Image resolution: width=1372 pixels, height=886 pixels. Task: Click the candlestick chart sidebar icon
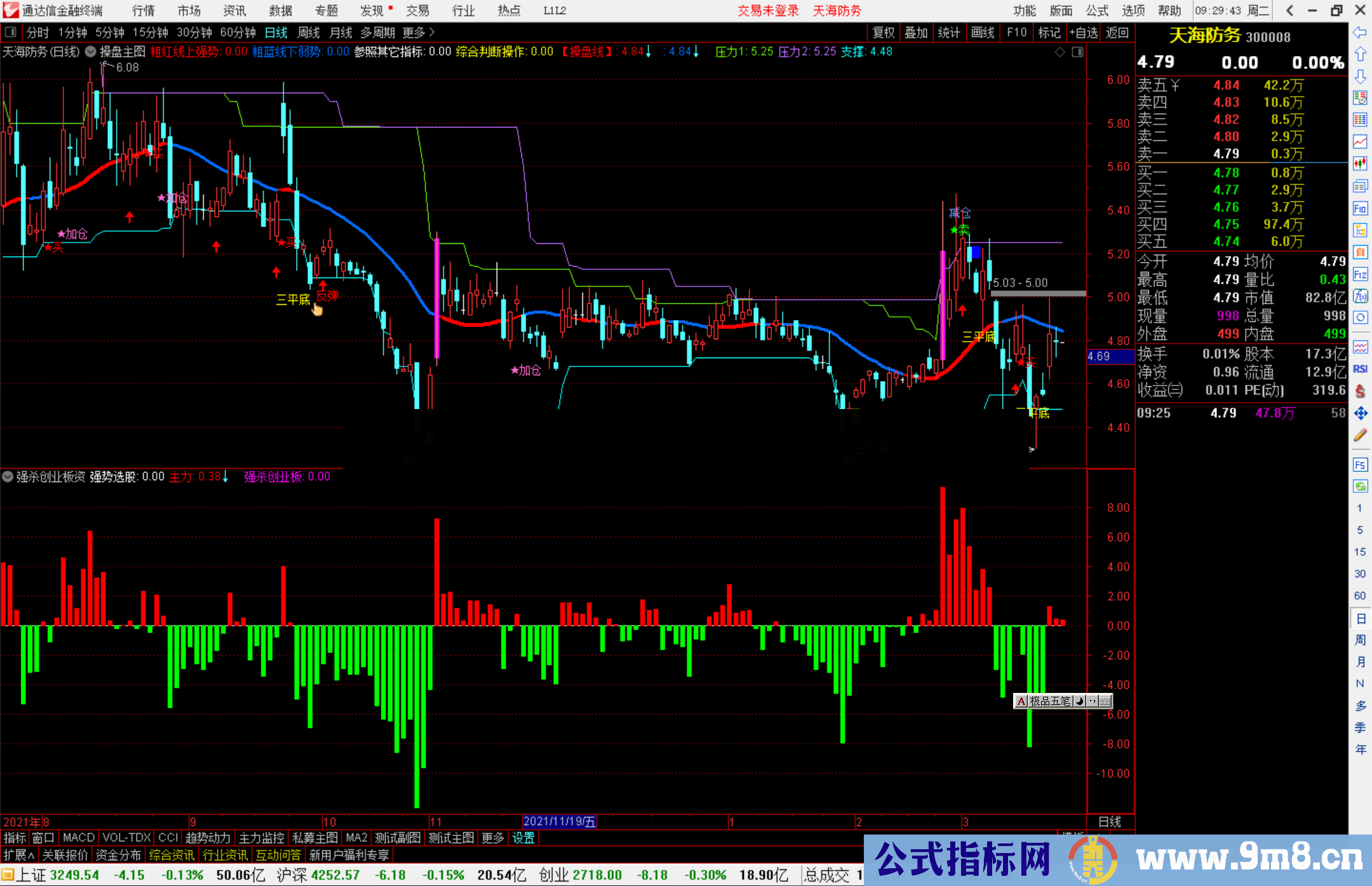[1360, 164]
